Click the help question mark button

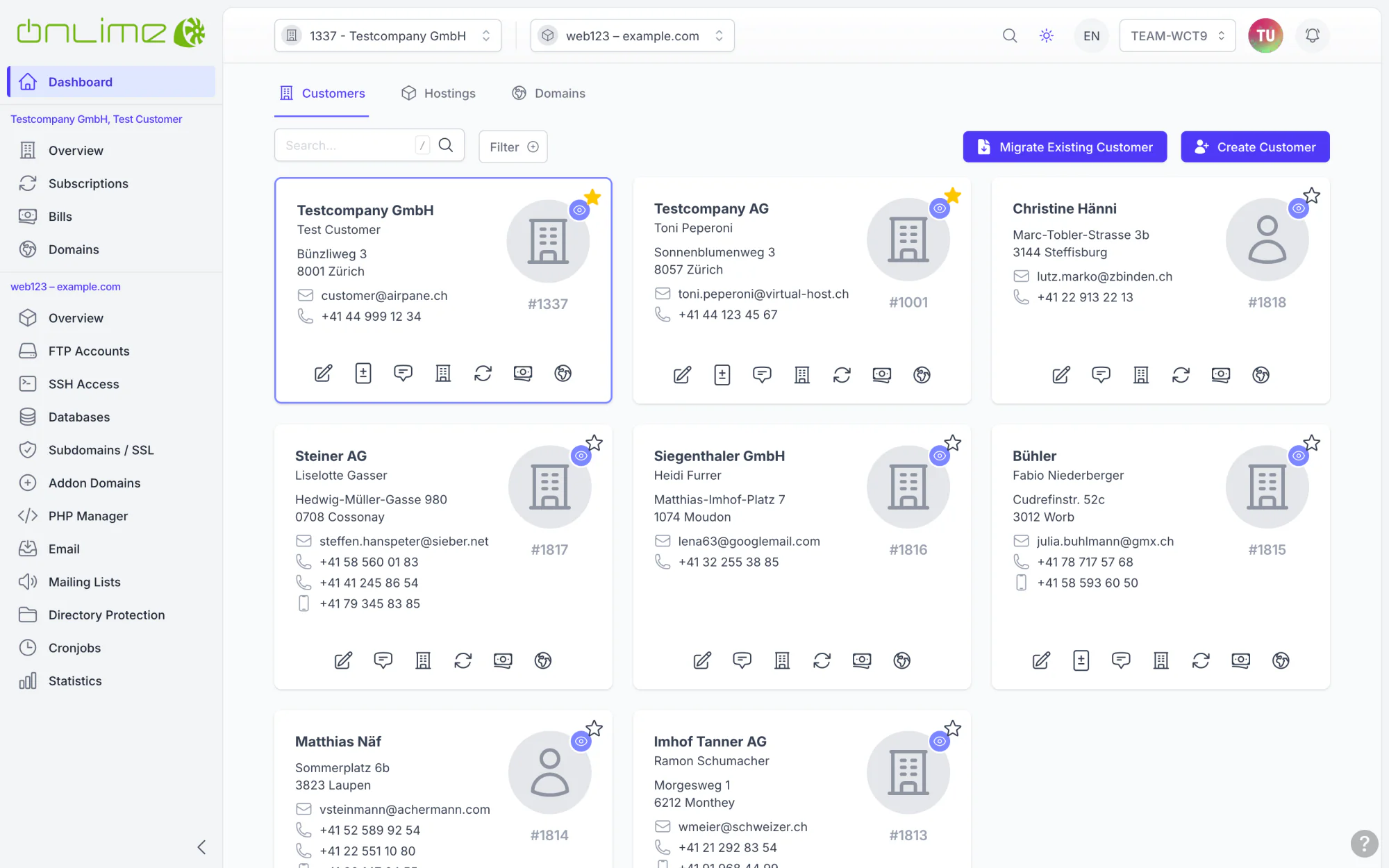coord(1364,844)
